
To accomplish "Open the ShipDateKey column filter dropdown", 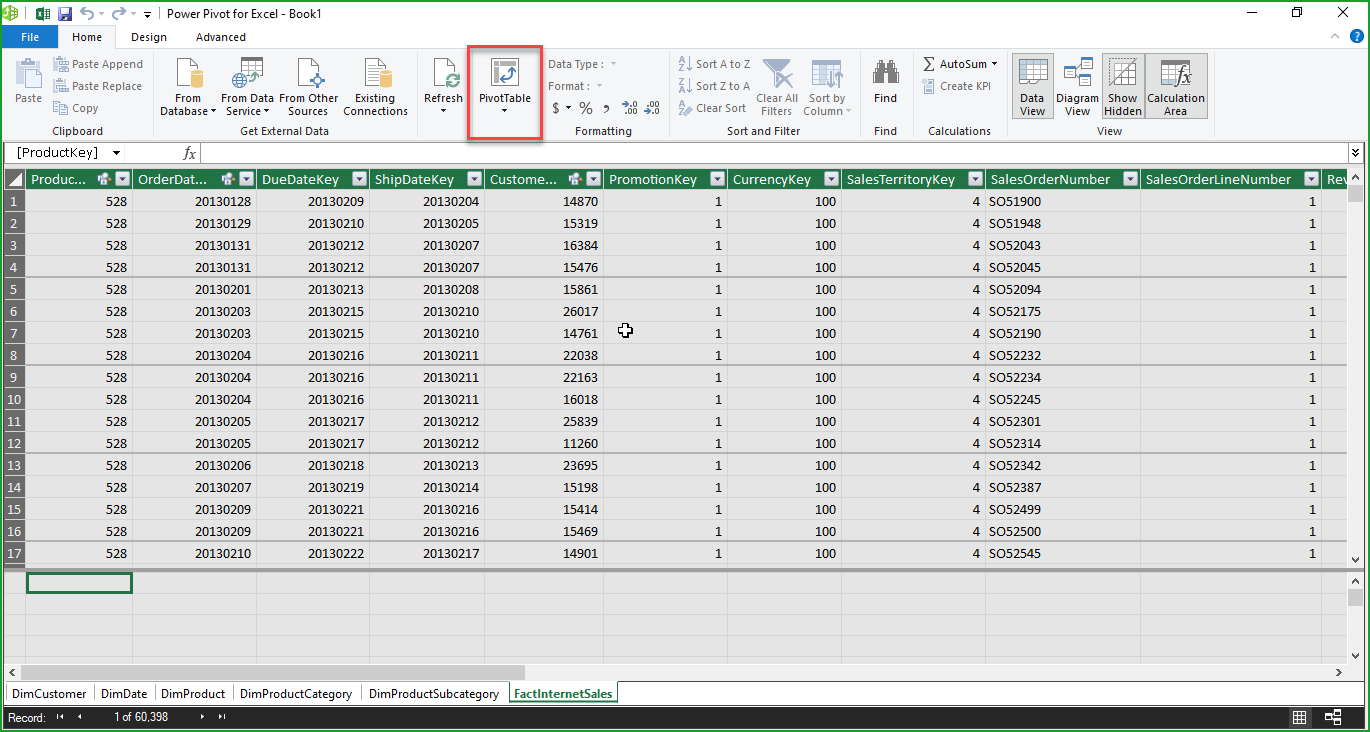I will click(475, 180).
